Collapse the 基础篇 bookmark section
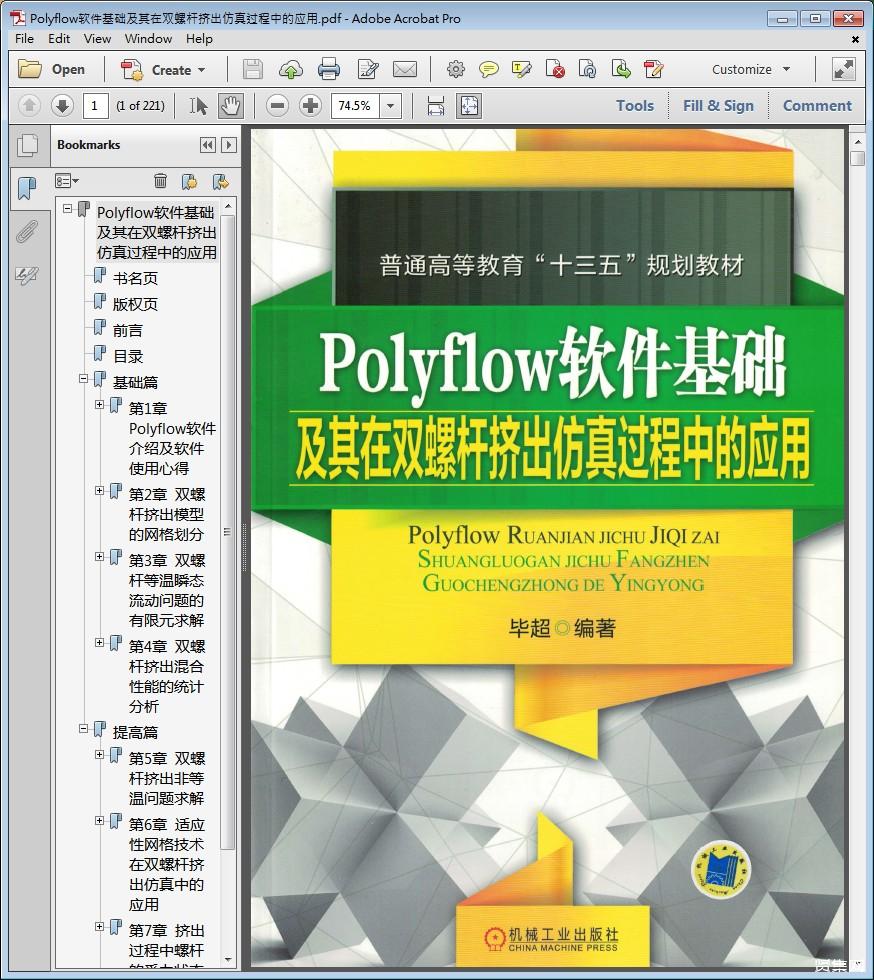874x980 pixels. pyautogui.click(x=84, y=379)
